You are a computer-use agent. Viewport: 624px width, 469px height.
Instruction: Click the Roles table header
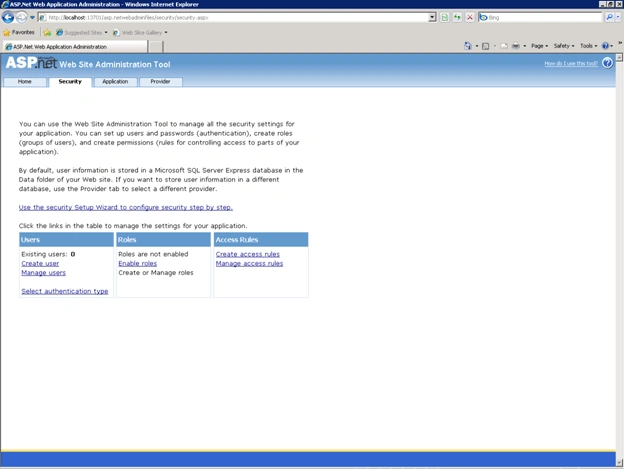tap(163, 239)
